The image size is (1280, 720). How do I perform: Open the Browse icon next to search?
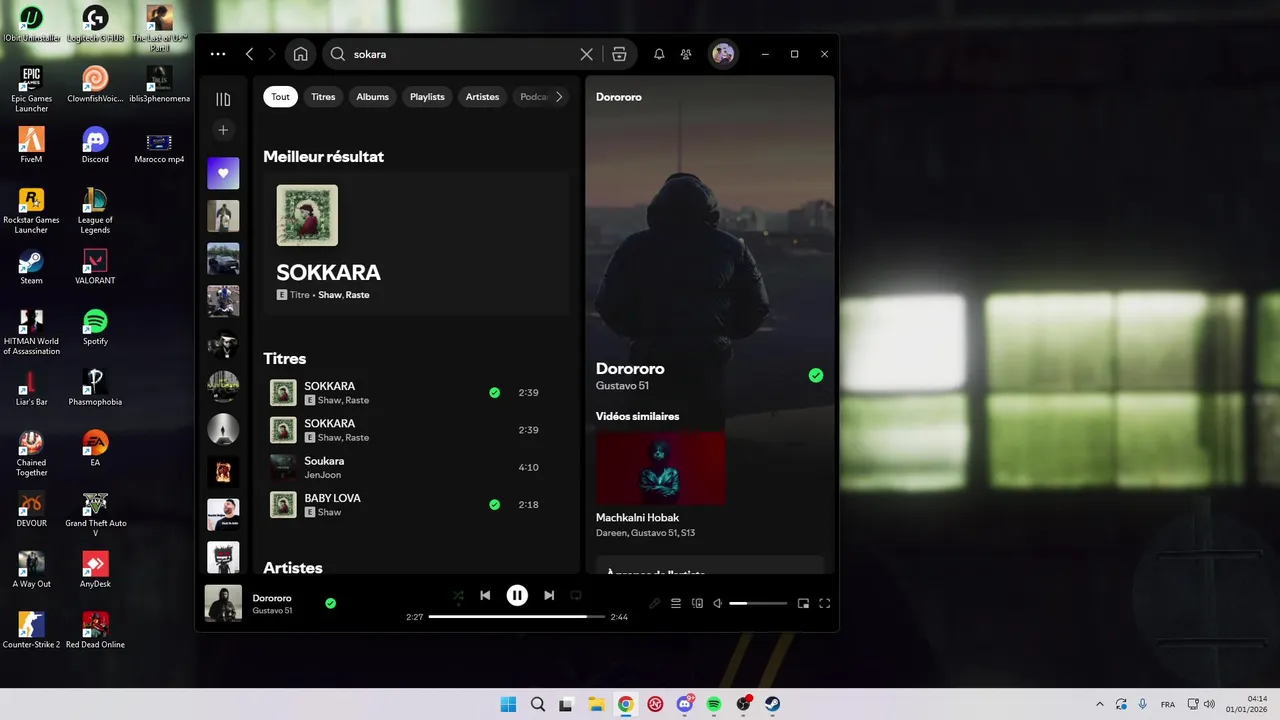point(619,54)
